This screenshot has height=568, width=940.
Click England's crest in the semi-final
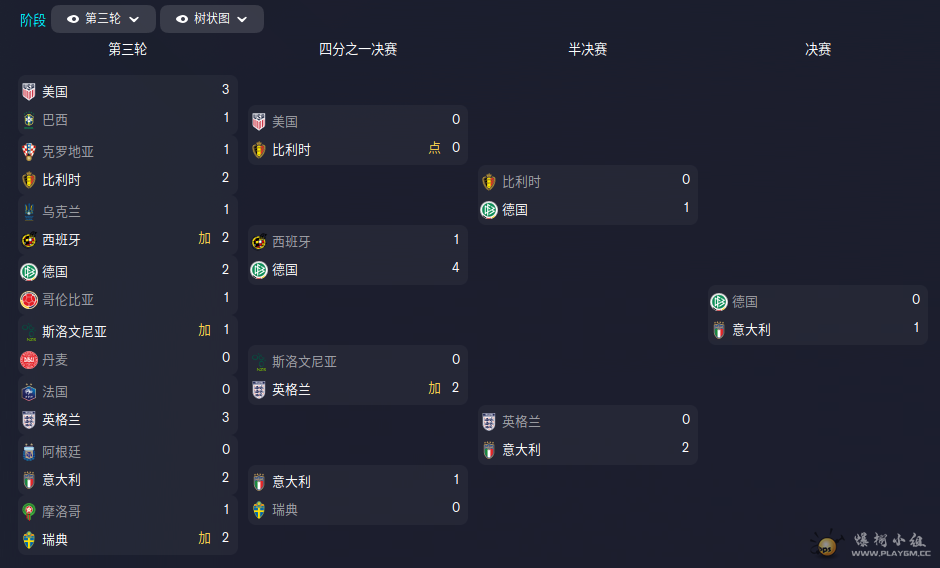[489, 421]
